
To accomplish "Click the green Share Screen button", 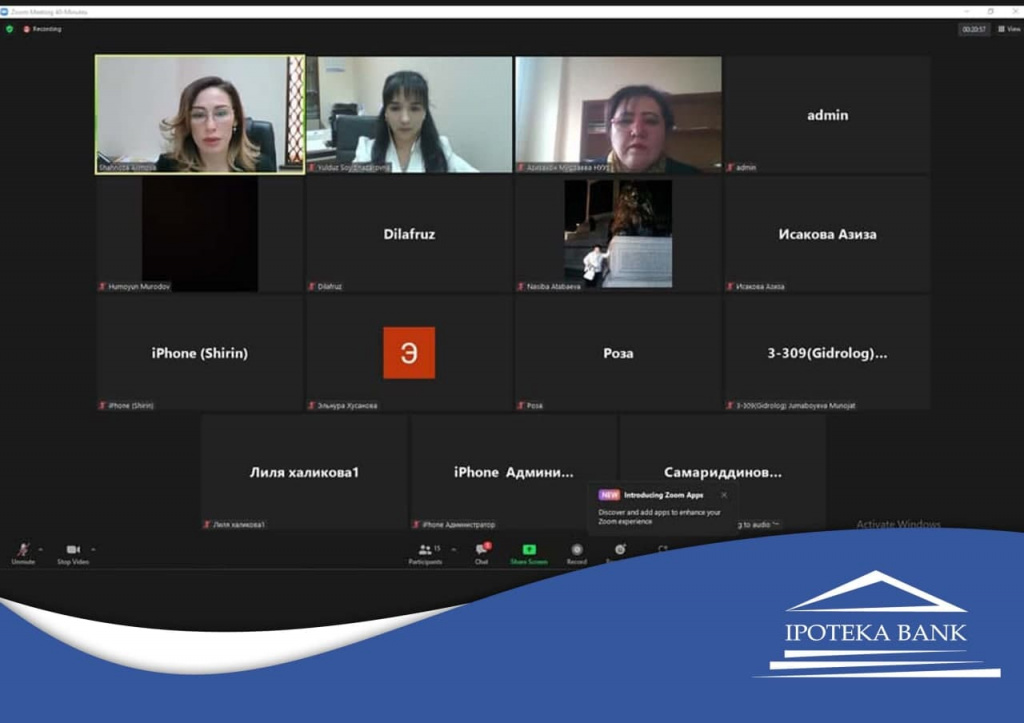I will 529,551.
